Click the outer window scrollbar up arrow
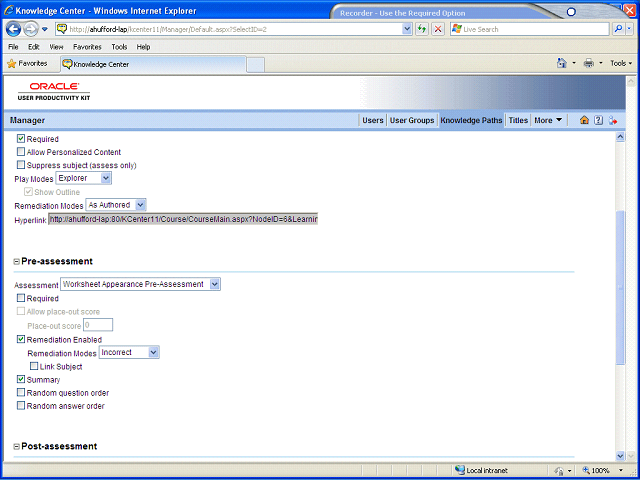Screen dimensions: 640x480 pyautogui.click(x=631, y=80)
